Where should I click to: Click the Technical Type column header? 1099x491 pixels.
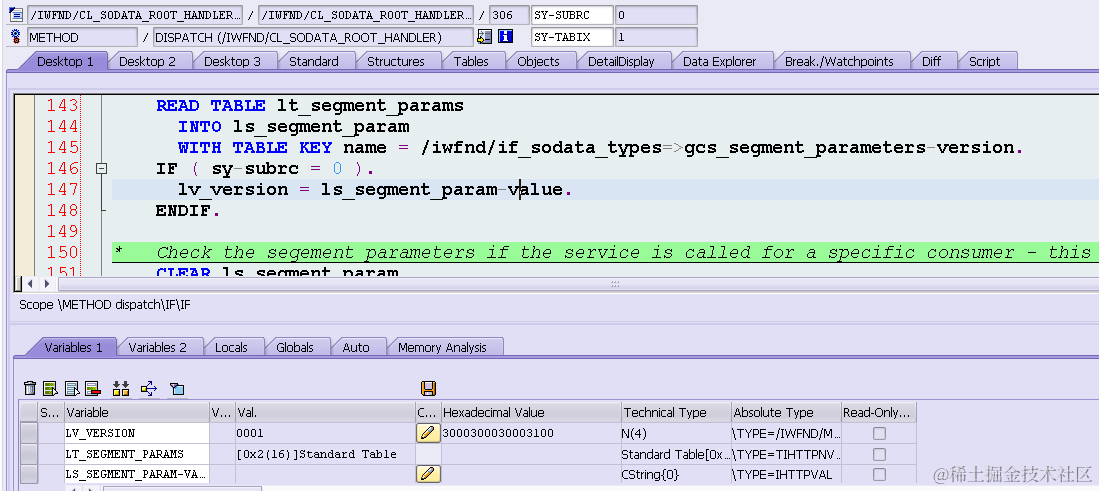tap(676, 413)
